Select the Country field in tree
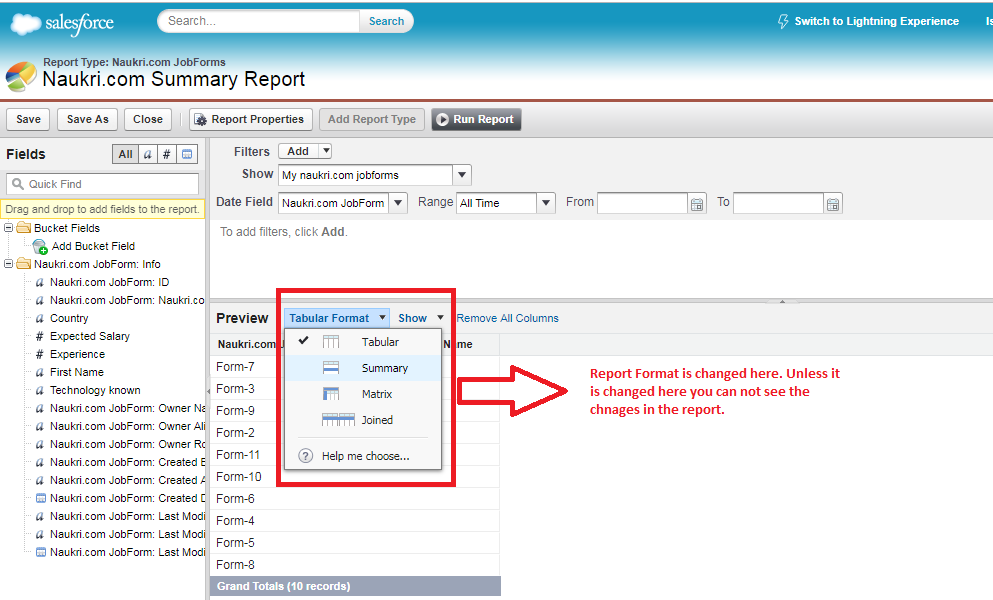Image resolution: width=993 pixels, height=600 pixels. [69, 319]
